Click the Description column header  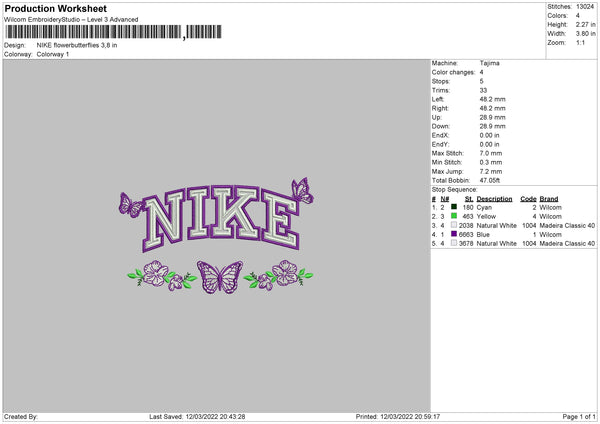[x=494, y=199]
